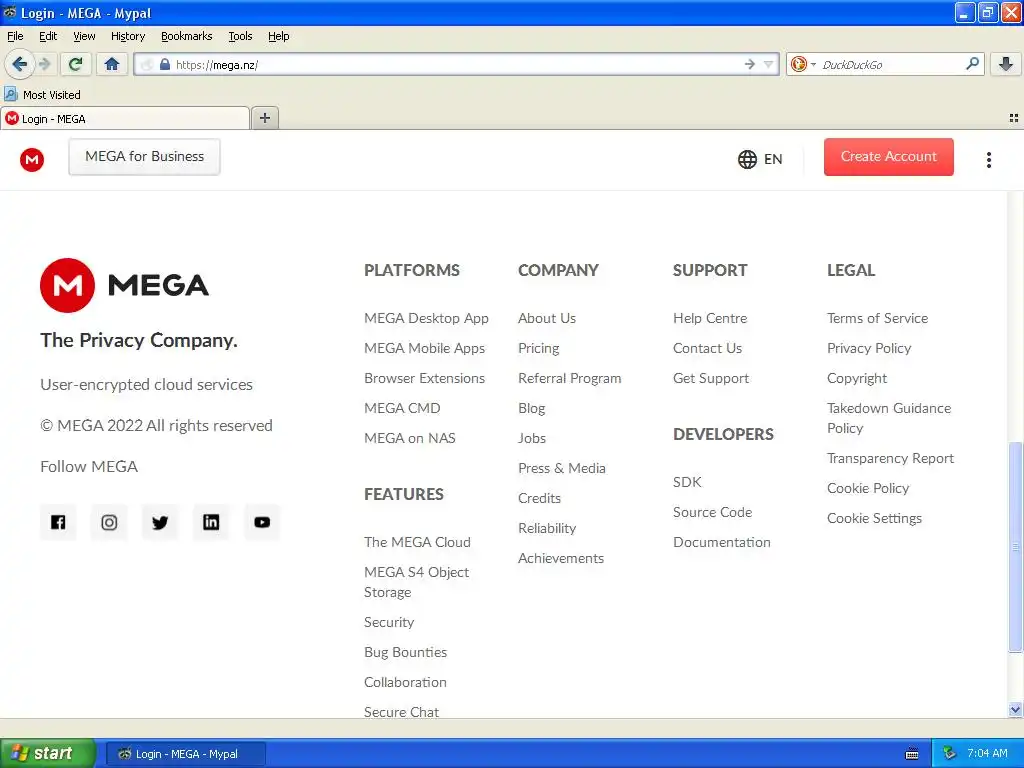Click the Windows Start button
Viewport: 1024px width, 768px height.
[48, 753]
